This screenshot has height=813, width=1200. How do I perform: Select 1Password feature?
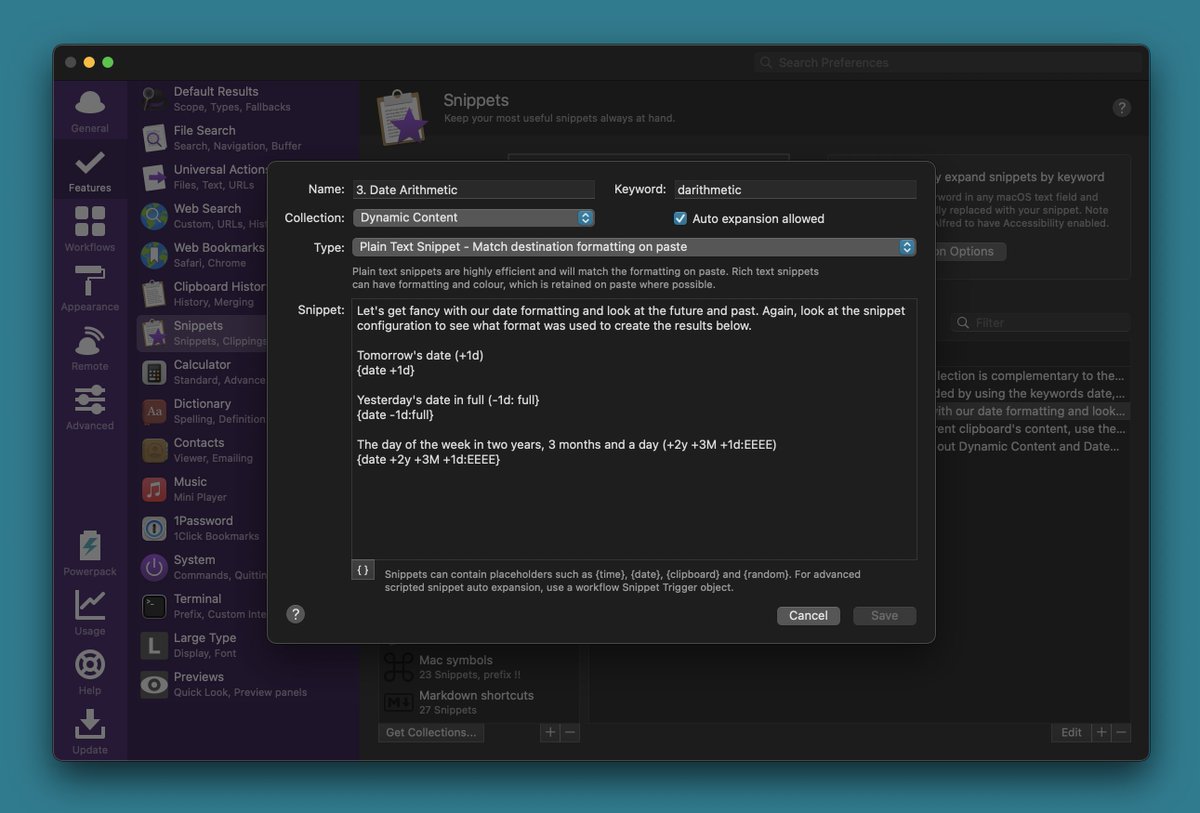click(204, 528)
